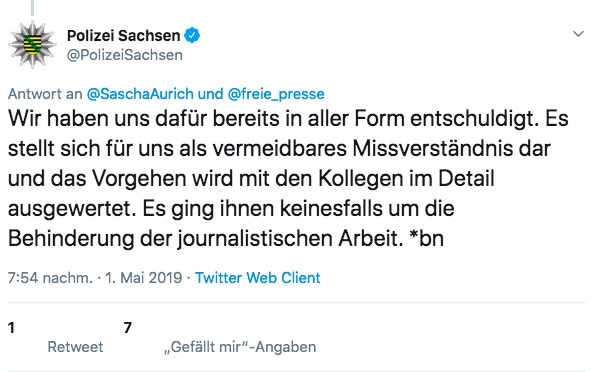Click the thread connector line above avatar
Viewport: 595px width, 372px height.
click(x=32, y=8)
